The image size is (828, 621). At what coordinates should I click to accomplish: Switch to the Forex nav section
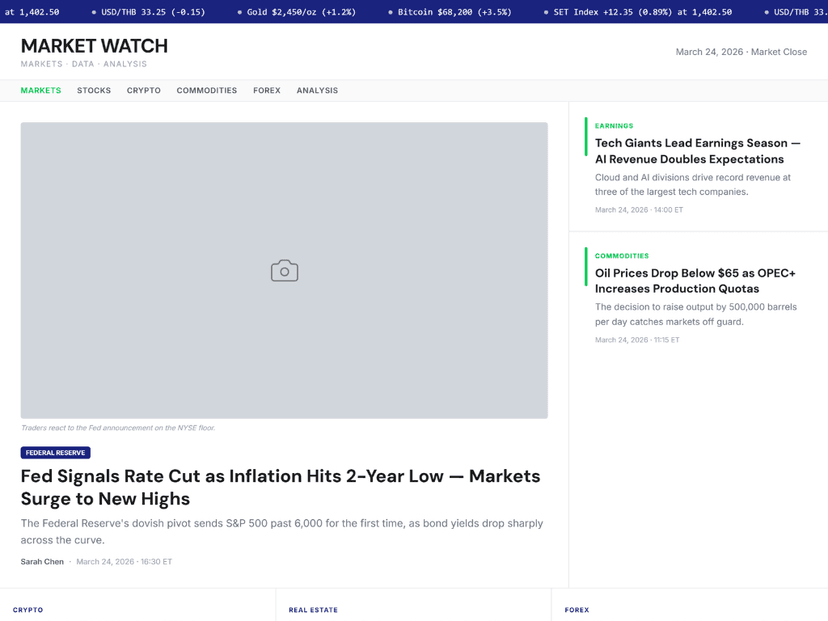tap(267, 90)
